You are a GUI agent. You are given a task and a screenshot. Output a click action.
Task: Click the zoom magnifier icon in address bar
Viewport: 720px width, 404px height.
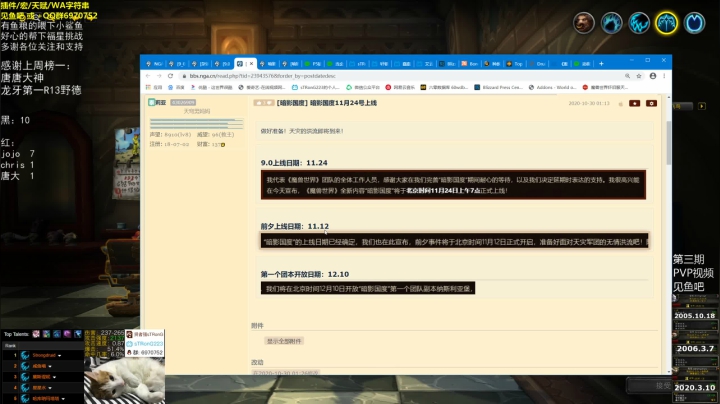(627, 76)
